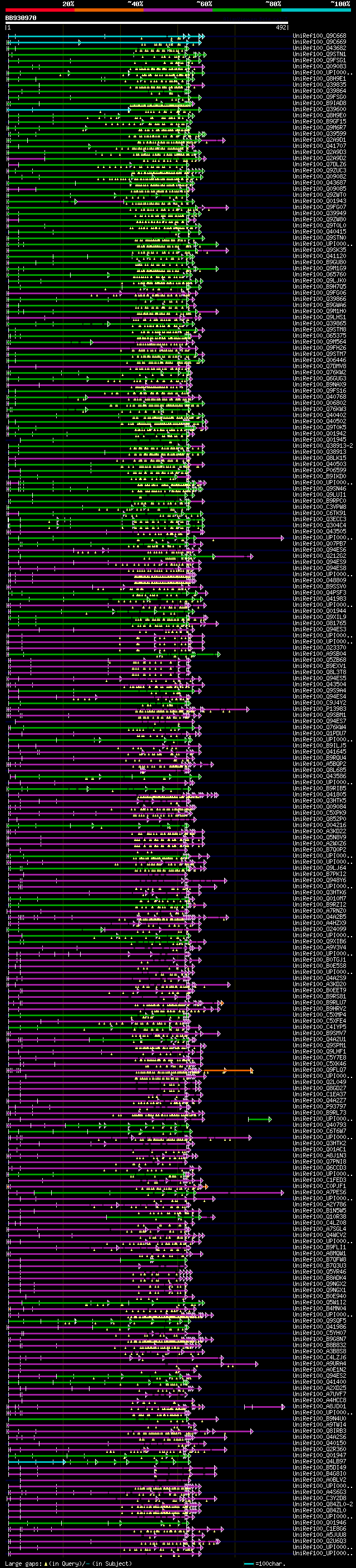Click UniRef100_Q7DLZ6 label
The image size is (356, 1568).
pyautogui.click(x=319, y=164)
